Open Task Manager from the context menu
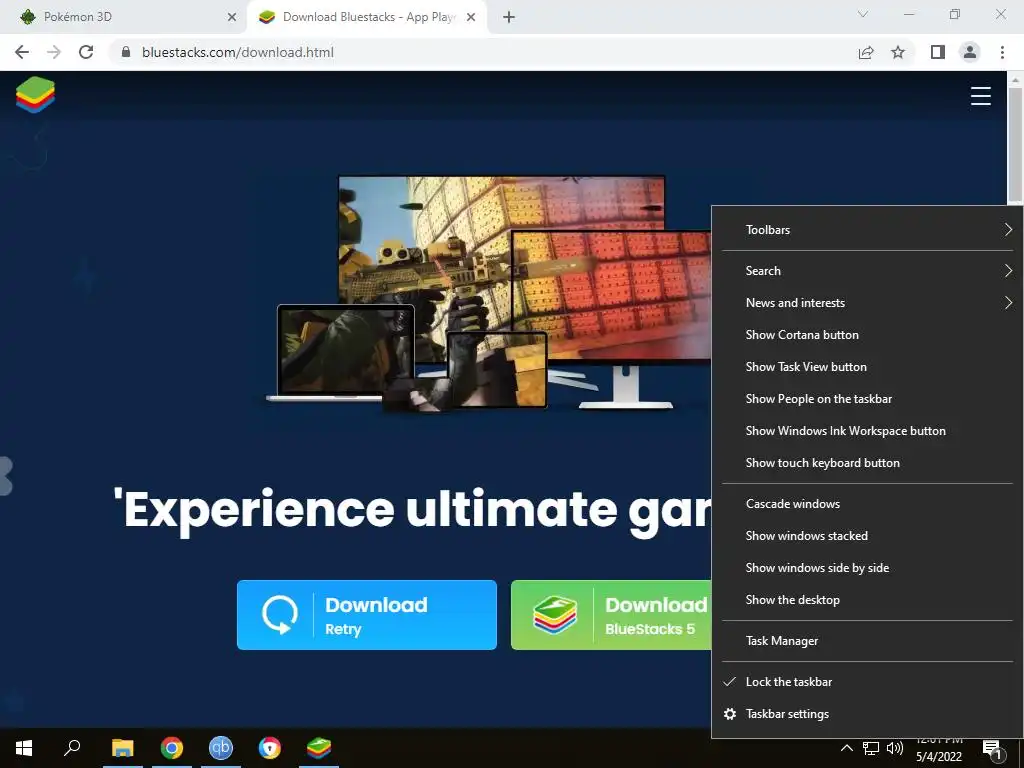Viewport: 1024px width, 768px height. [867, 641]
